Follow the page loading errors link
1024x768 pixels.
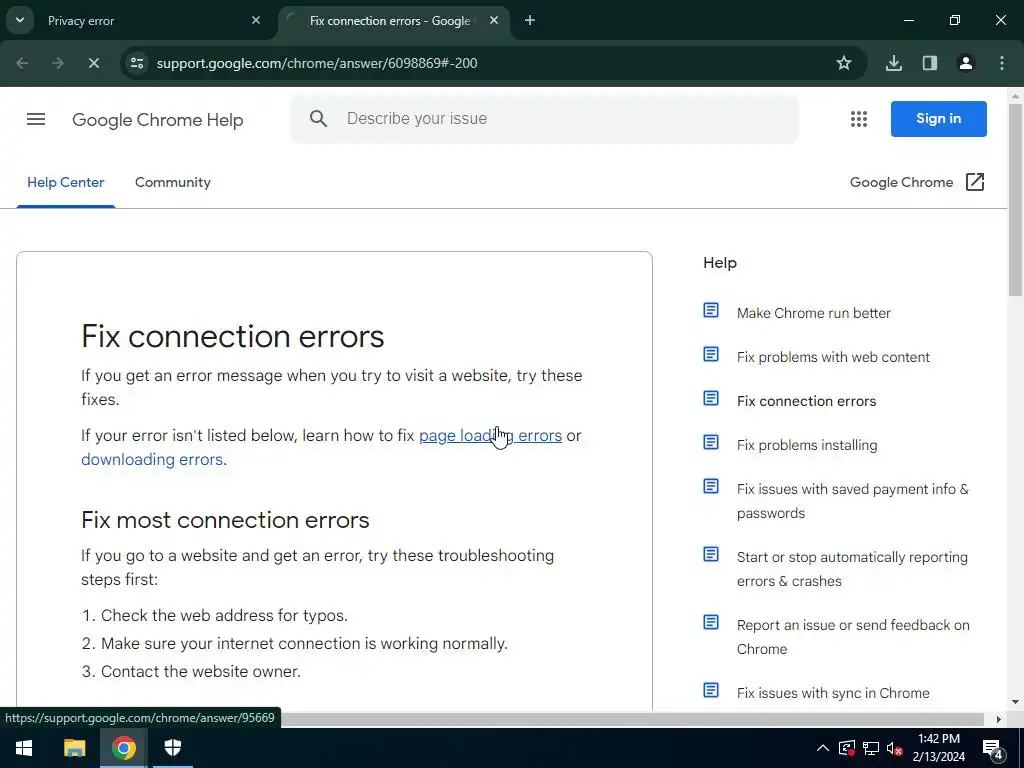click(490, 436)
